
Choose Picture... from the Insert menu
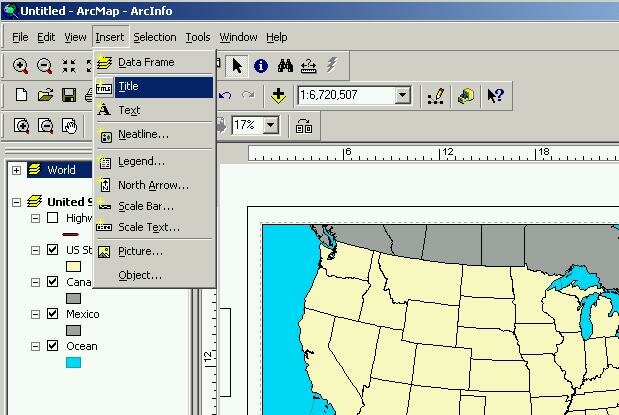click(154, 252)
